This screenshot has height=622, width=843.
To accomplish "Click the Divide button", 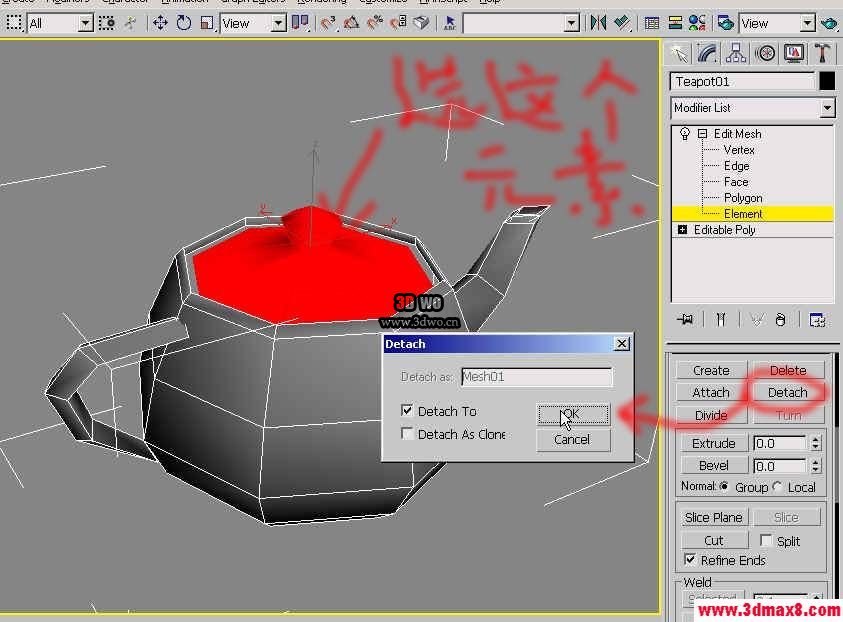I will (711, 415).
